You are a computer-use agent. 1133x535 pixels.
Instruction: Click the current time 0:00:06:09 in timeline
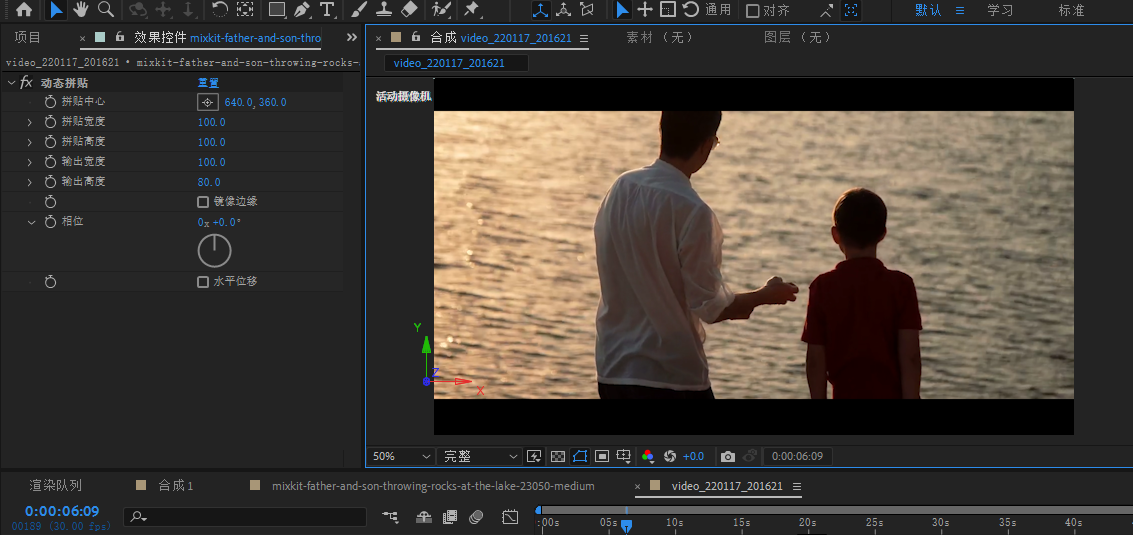pos(62,512)
